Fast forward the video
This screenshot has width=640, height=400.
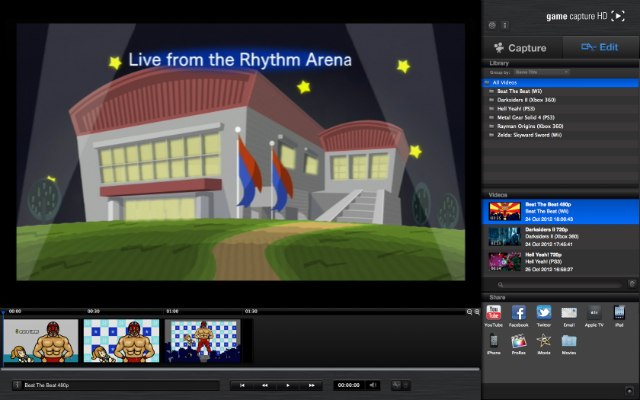[x=311, y=385]
